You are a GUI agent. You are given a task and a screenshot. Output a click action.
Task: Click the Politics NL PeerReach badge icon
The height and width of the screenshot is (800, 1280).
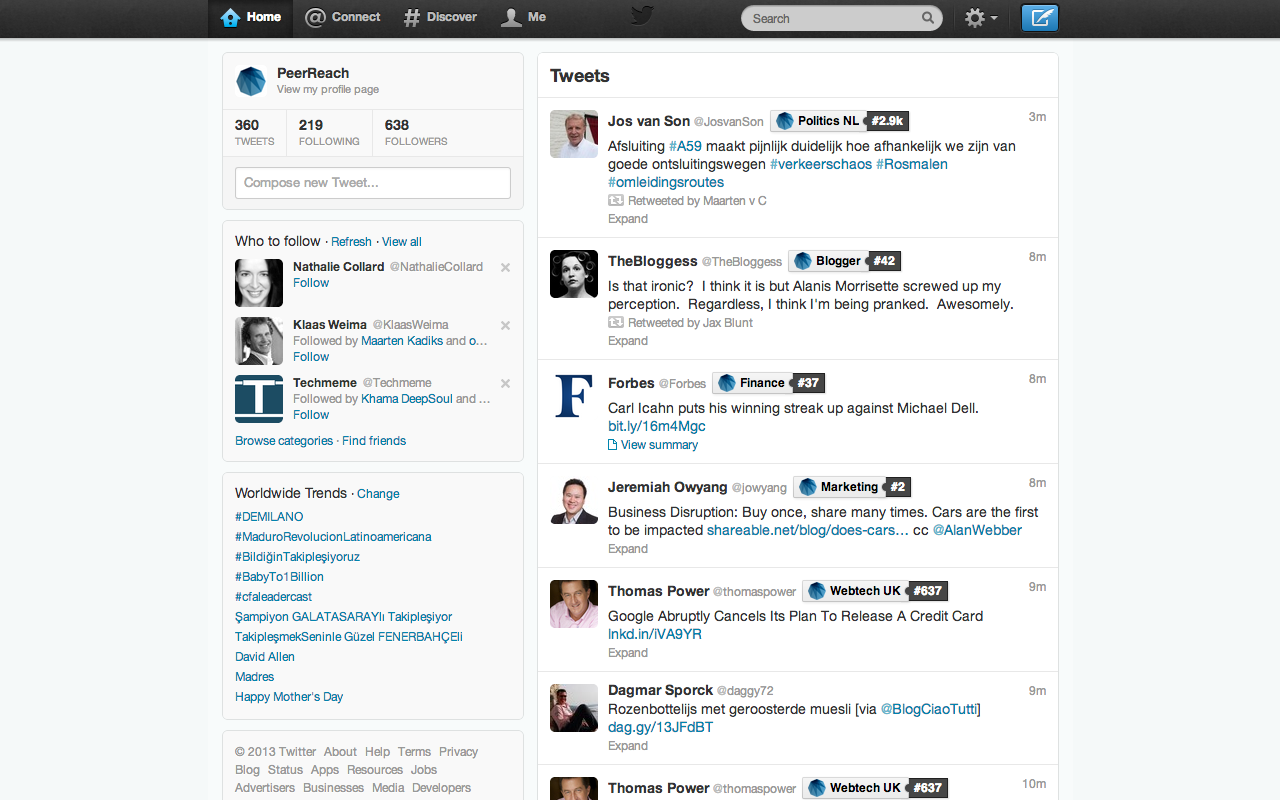[785, 121]
